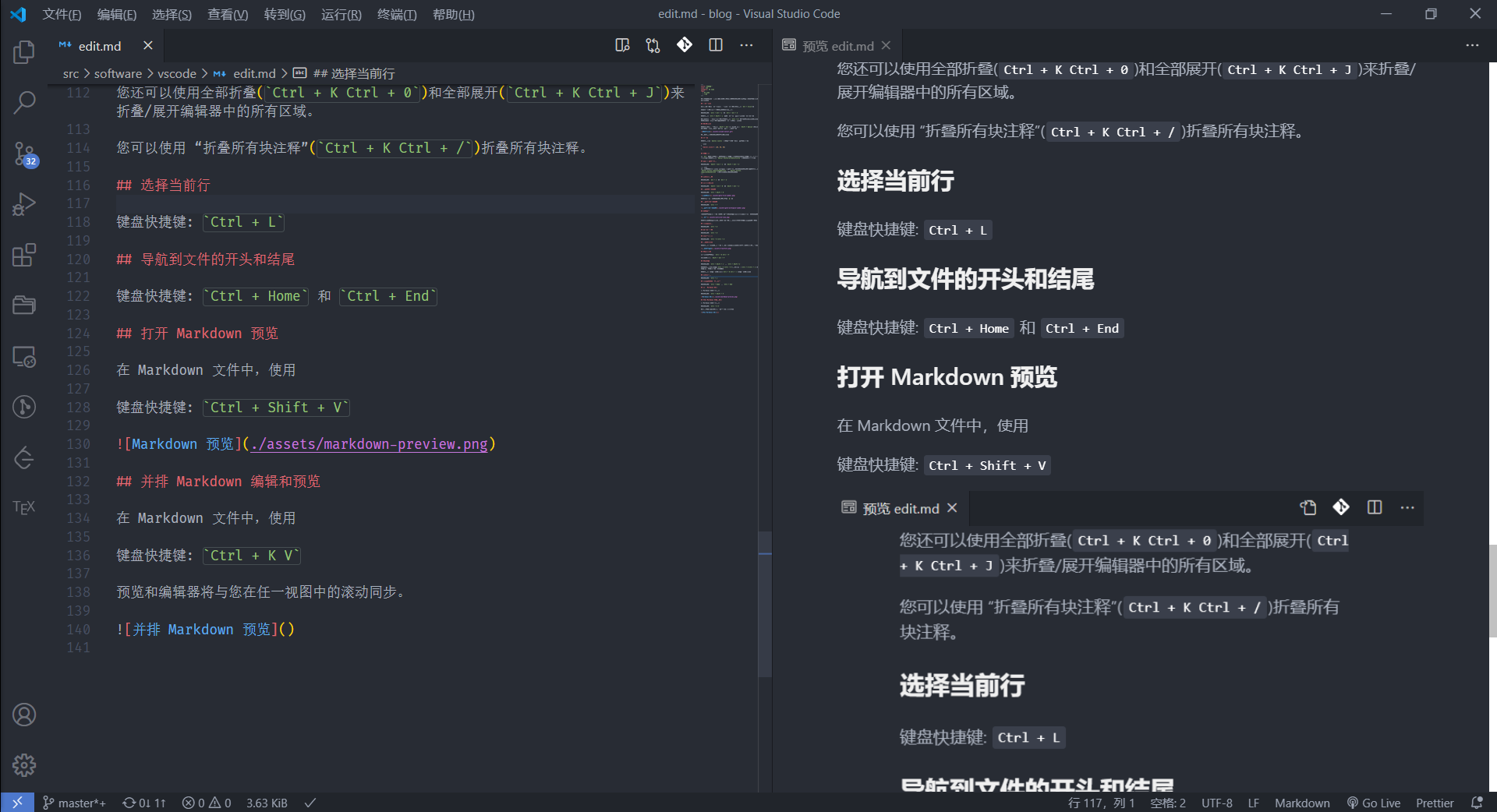
Task: Open editor actions via the ellipsis menu
Action: 746,45
